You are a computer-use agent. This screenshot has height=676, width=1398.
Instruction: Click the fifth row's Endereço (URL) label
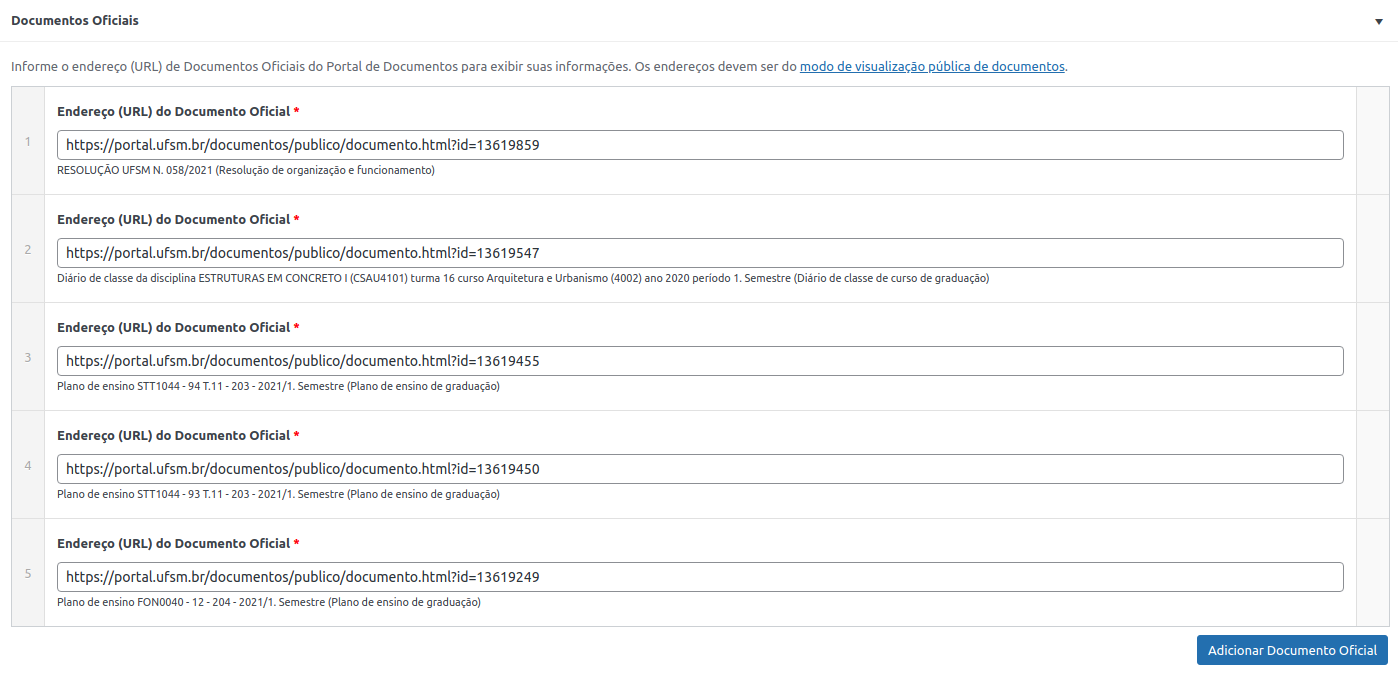click(174, 544)
